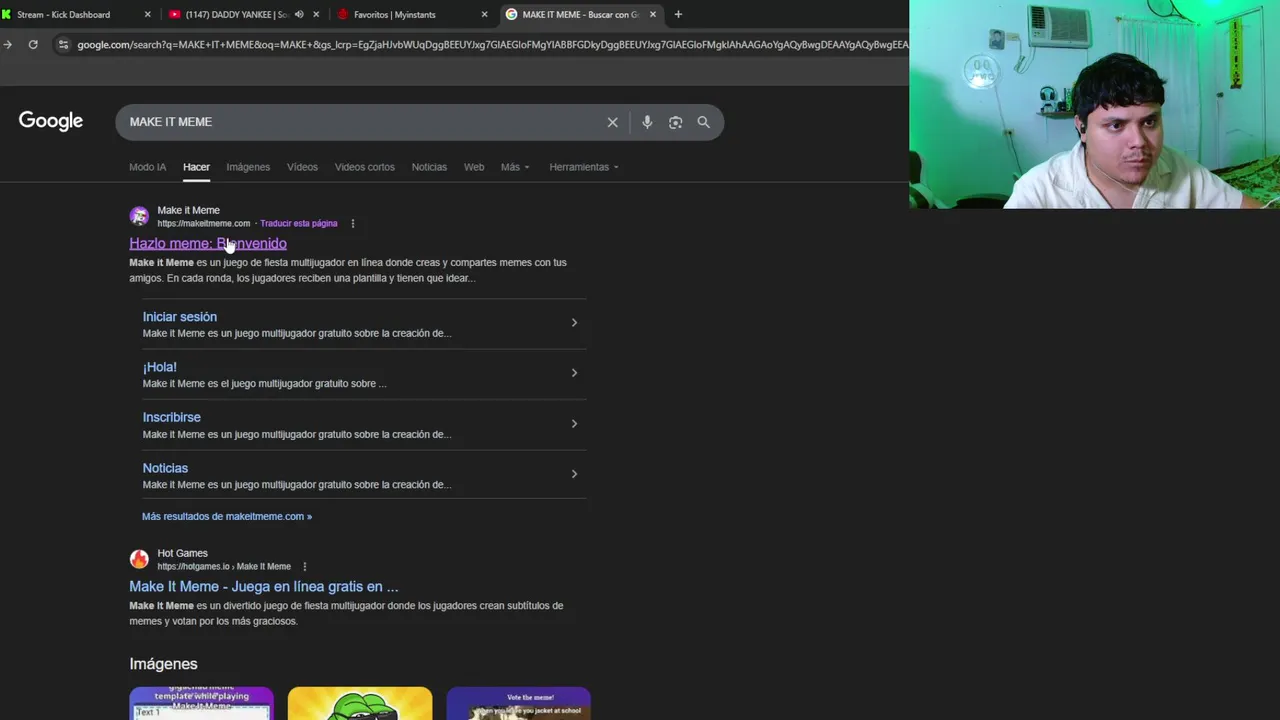This screenshot has height=720, width=1280.
Task: Expand the Más filters dropdown
Action: [515, 167]
